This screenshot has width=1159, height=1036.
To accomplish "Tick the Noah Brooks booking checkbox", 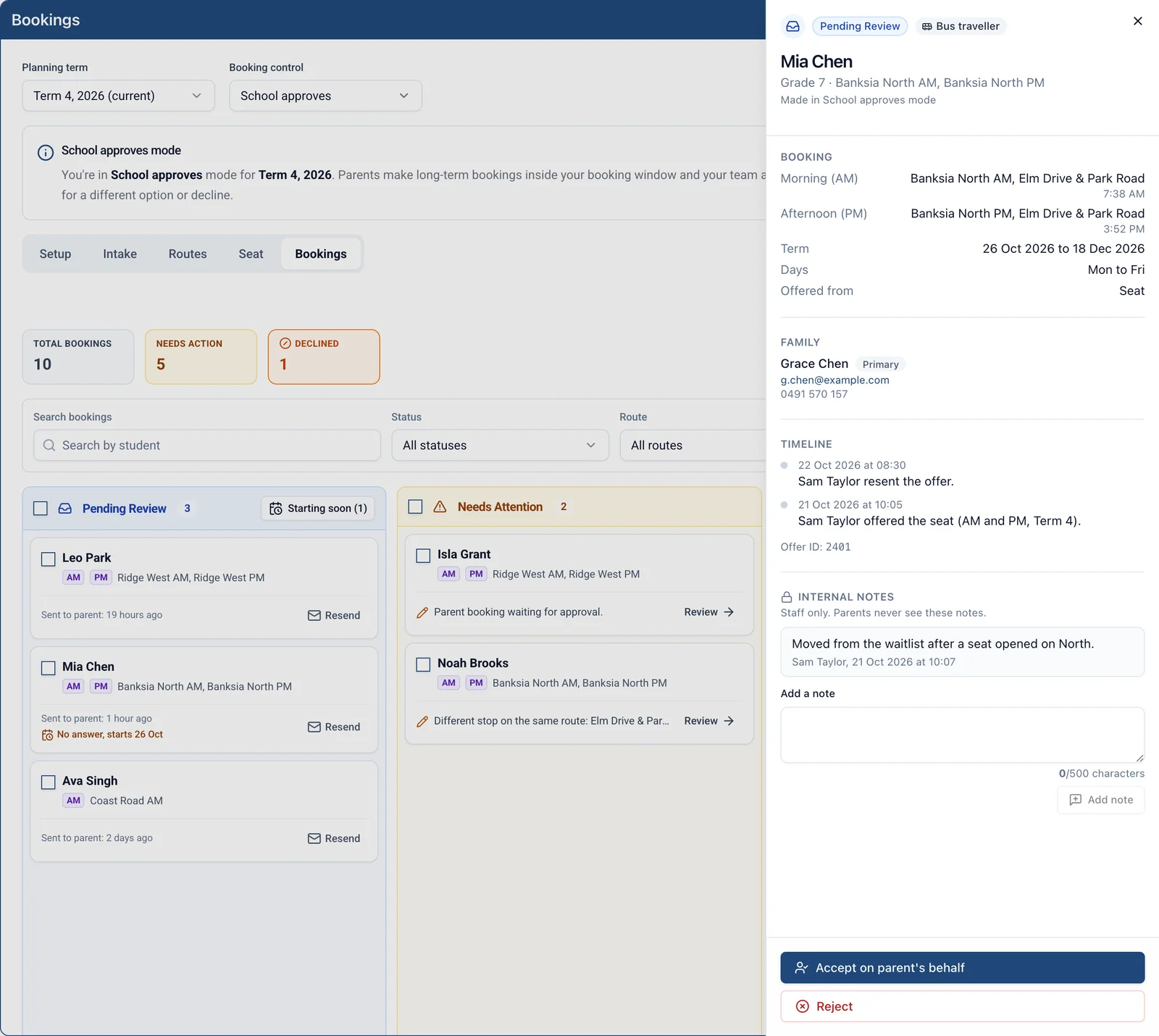I will pos(423,664).
